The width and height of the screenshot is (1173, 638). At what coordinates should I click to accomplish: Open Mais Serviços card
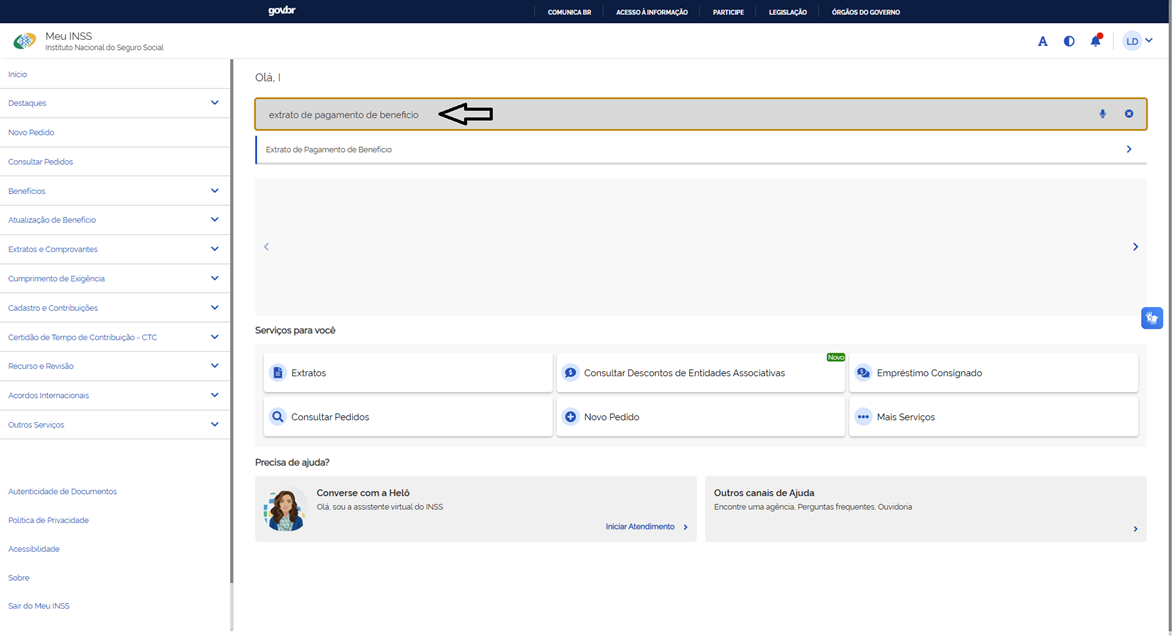tap(993, 417)
